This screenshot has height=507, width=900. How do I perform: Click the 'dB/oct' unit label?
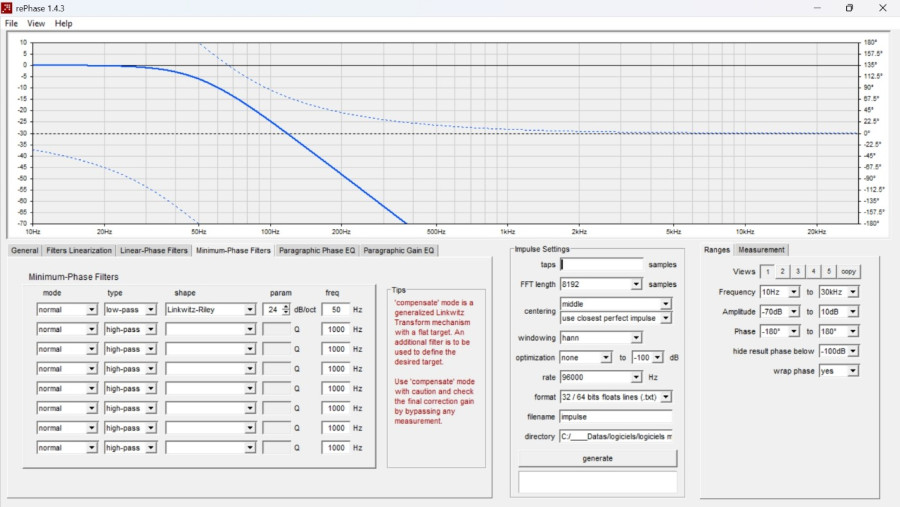tap(305, 309)
